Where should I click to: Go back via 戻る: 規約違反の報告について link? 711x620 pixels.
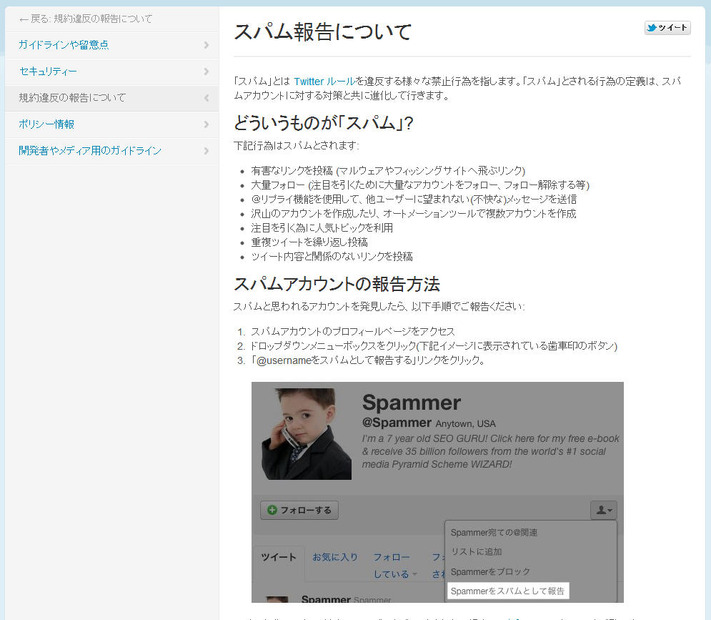pyautogui.click(x=86, y=19)
